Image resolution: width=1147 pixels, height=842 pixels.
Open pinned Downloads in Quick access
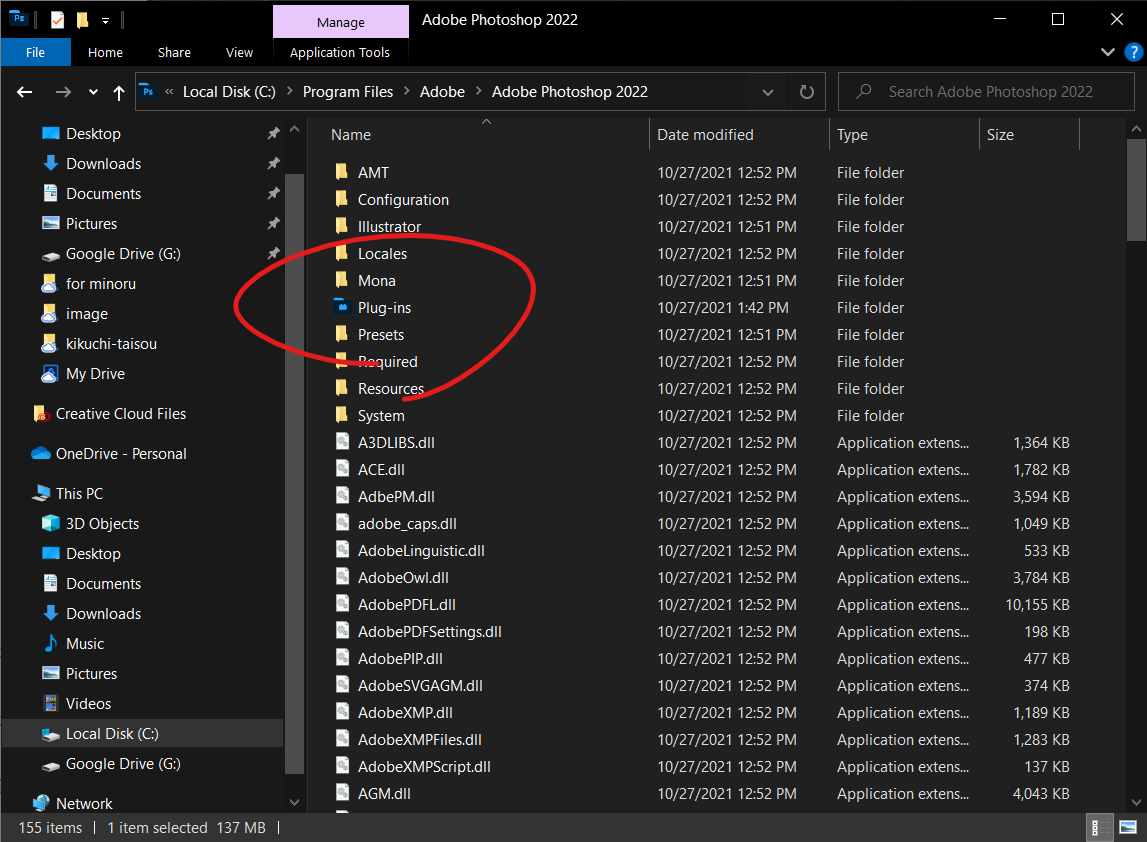click(103, 164)
